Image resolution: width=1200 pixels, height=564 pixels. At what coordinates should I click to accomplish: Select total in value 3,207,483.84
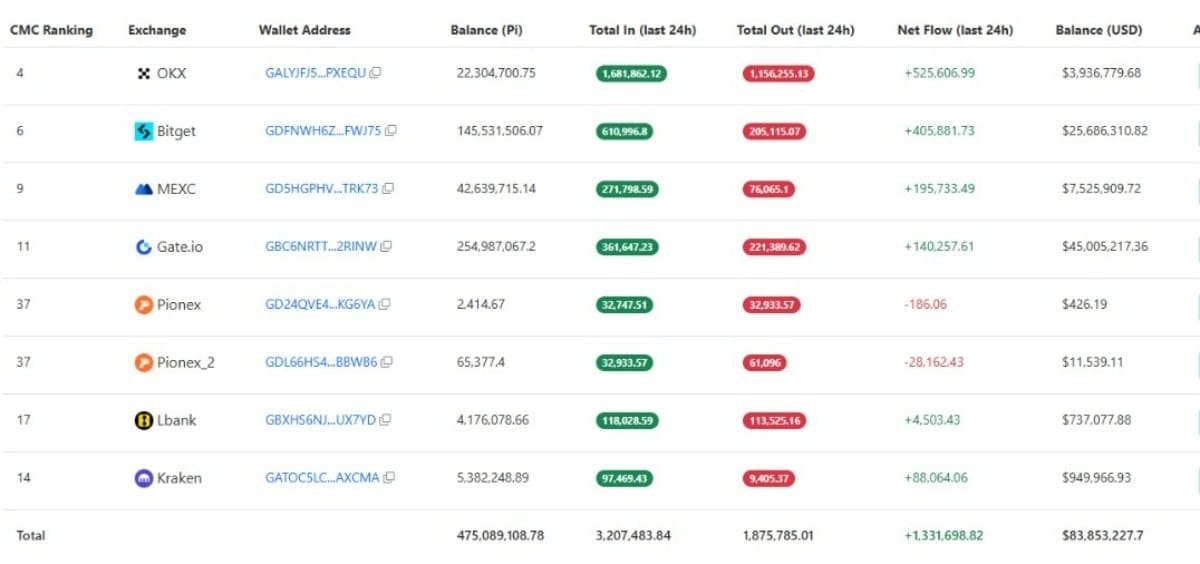tap(633, 536)
